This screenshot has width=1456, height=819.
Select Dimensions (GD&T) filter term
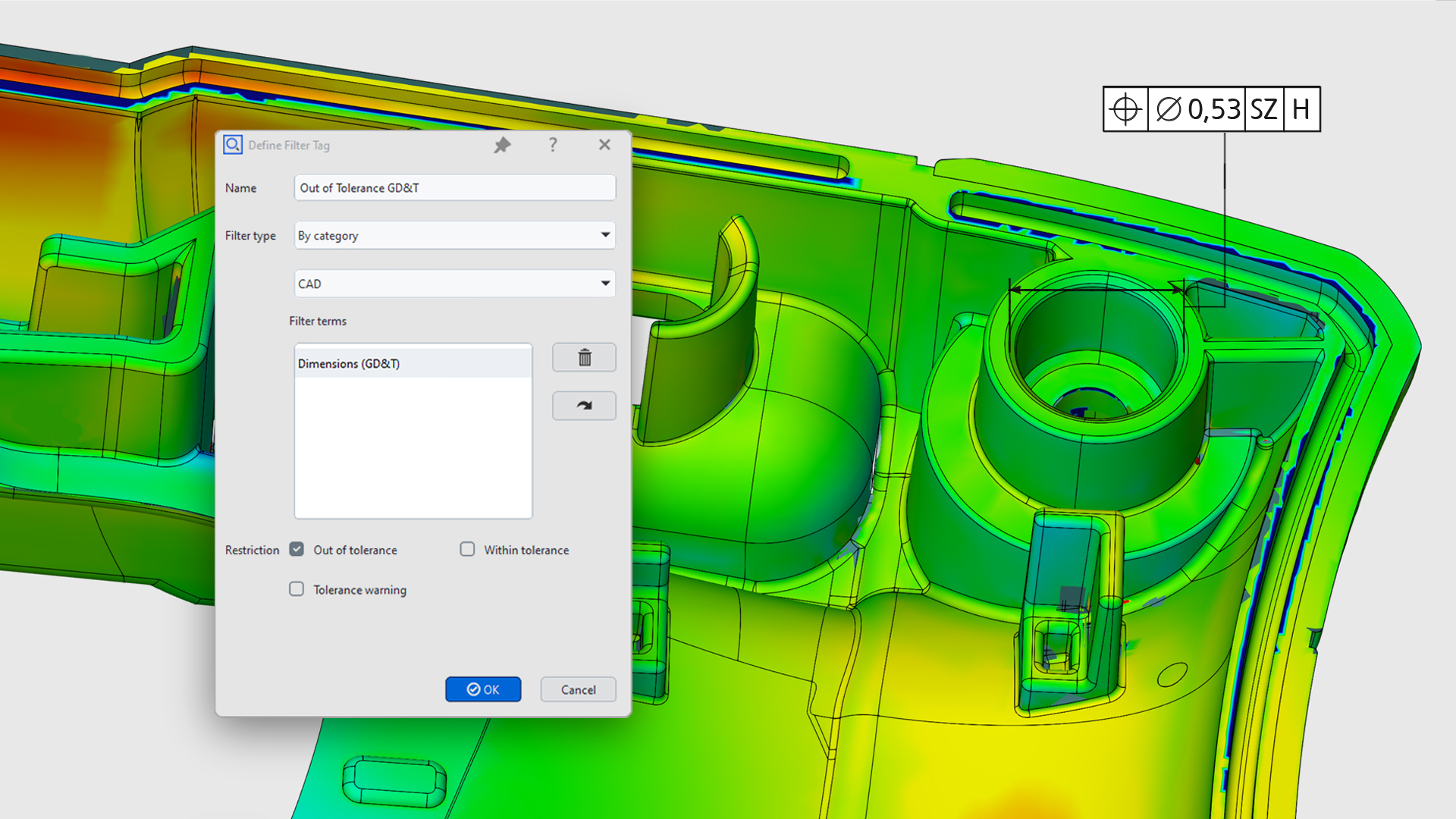pyautogui.click(x=349, y=363)
